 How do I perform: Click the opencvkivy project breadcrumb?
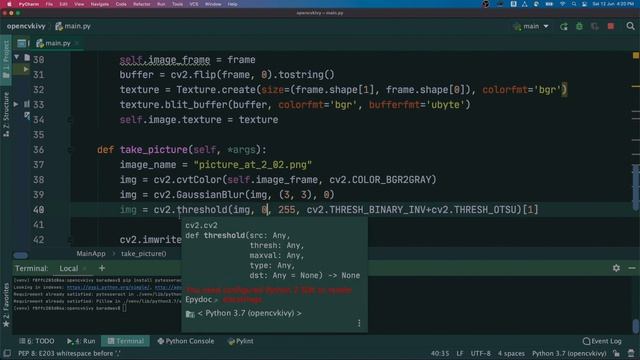tap(26, 26)
